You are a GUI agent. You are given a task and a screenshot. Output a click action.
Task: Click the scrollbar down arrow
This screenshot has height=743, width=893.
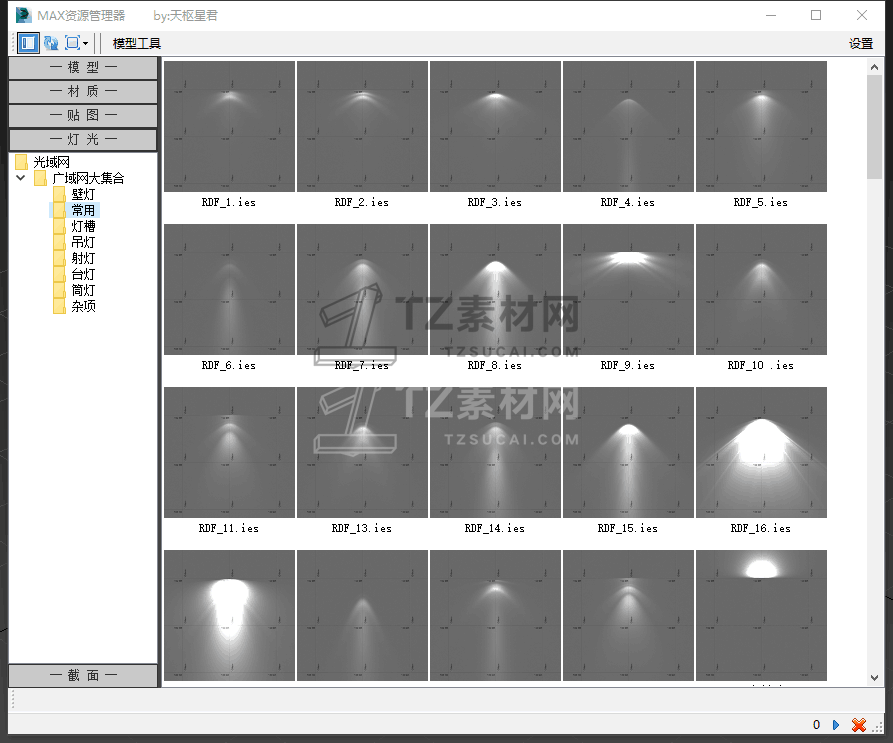coord(875,678)
